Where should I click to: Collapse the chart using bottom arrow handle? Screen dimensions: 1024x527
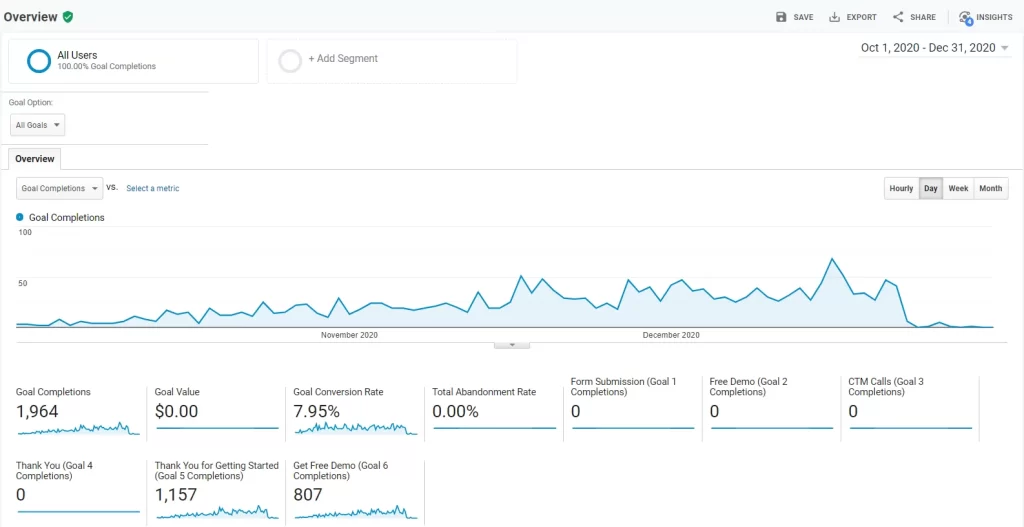(512, 345)
